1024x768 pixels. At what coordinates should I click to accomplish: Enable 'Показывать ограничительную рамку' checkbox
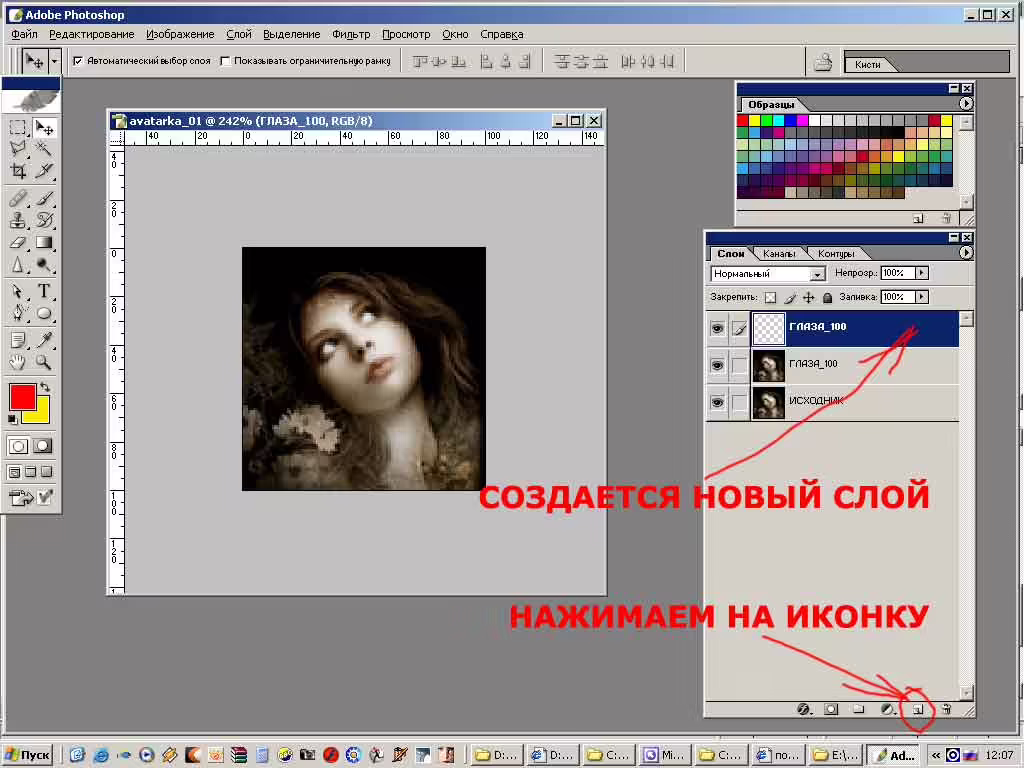tap(225, 61)
